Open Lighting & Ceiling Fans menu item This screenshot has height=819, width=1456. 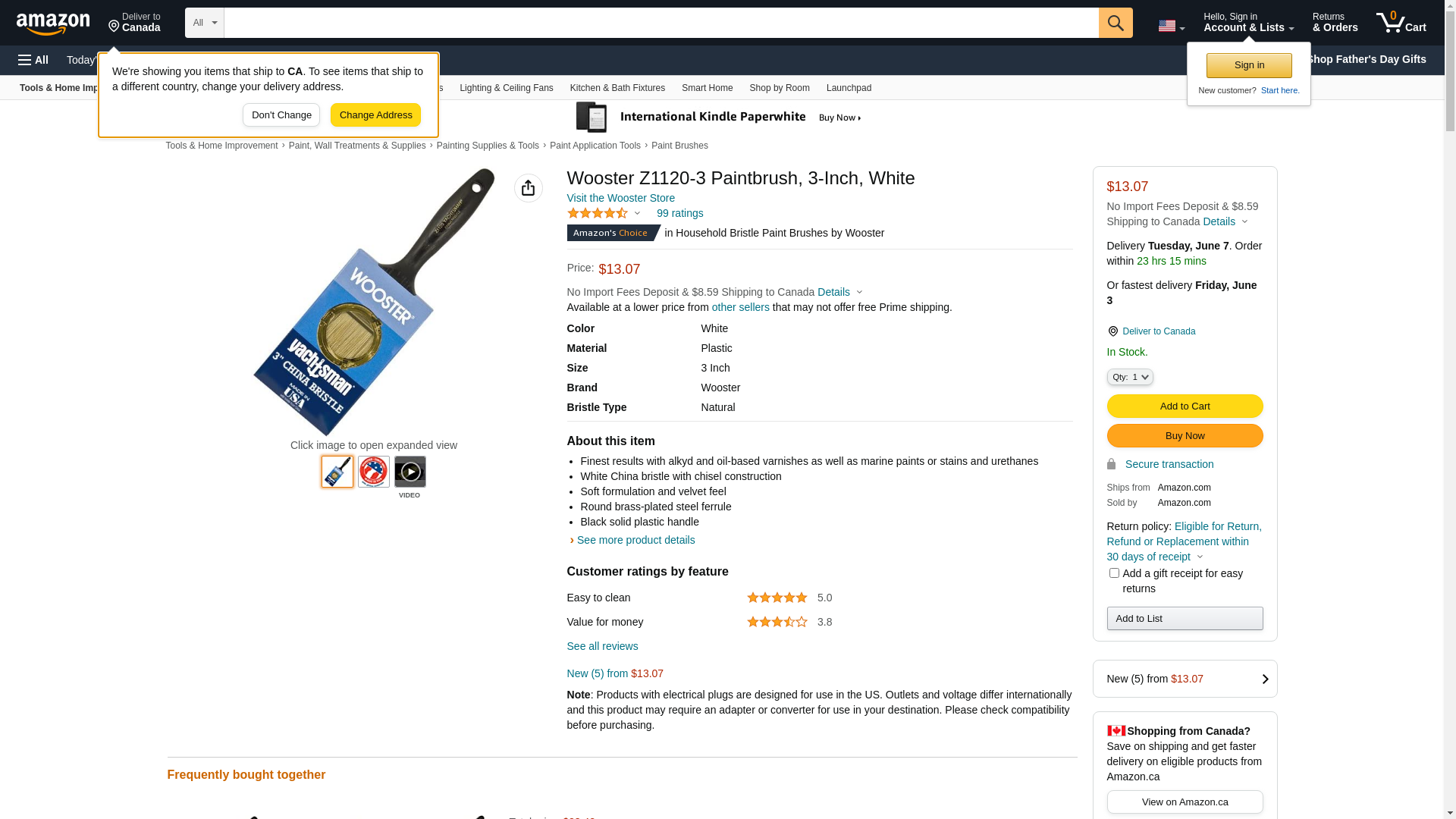click(507, 88)
